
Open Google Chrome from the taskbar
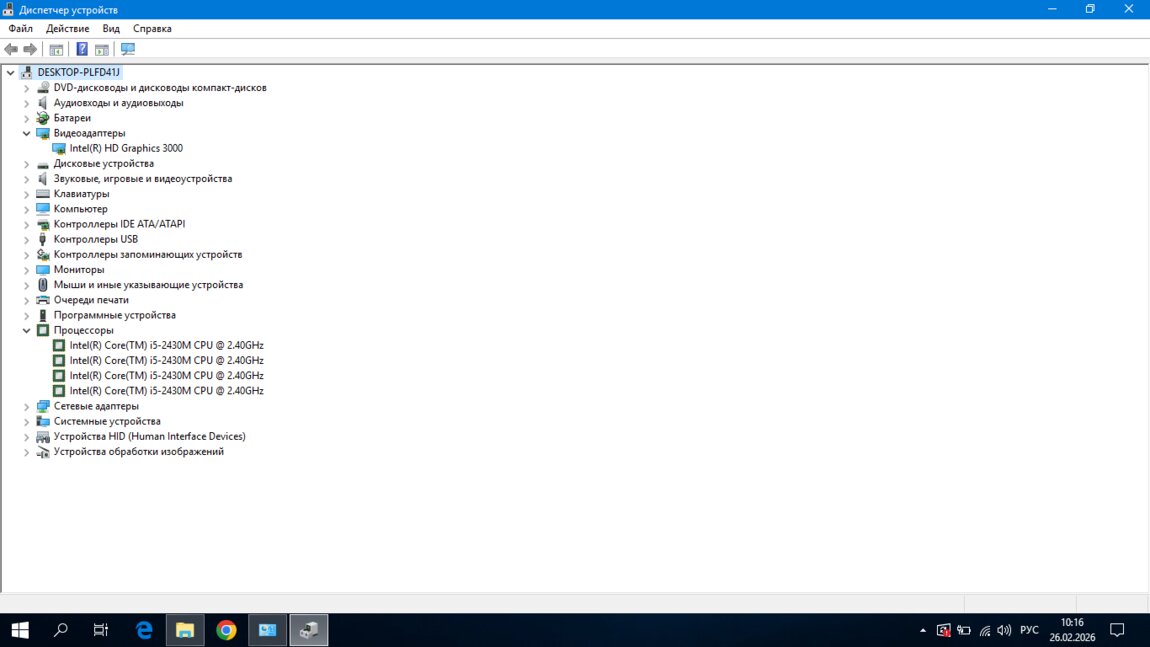click(x=226, y=630)
